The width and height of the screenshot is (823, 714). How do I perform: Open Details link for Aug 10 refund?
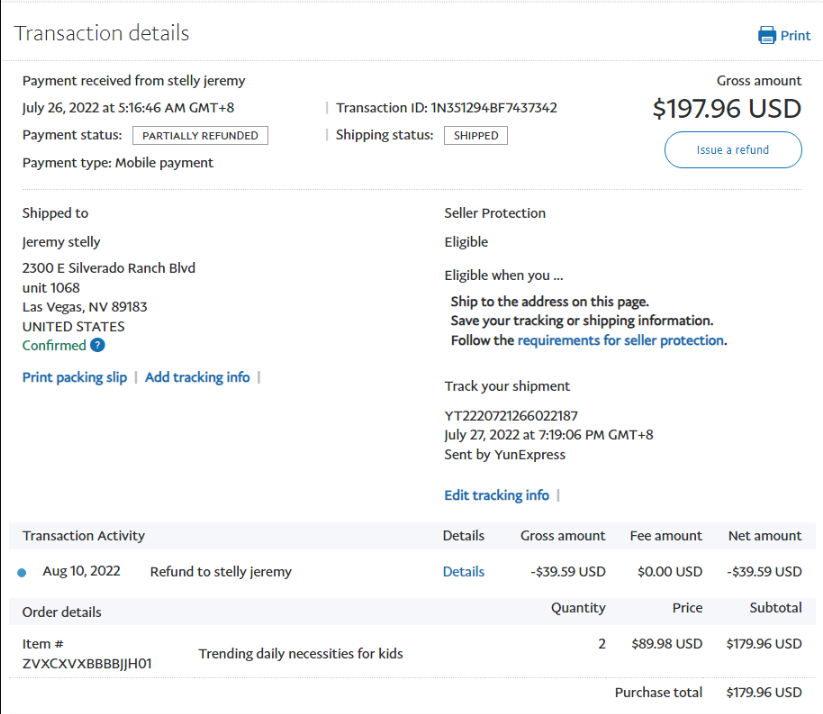coord(463,572)
